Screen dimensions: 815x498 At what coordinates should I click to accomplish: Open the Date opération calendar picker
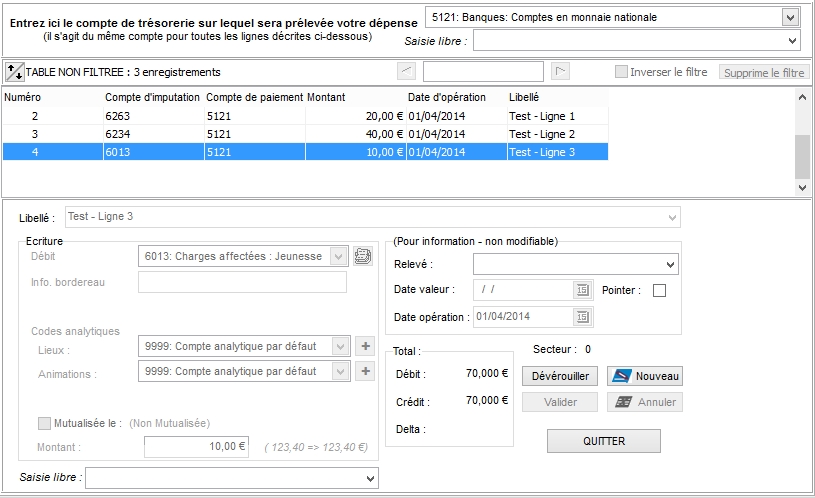pos(582,317)
